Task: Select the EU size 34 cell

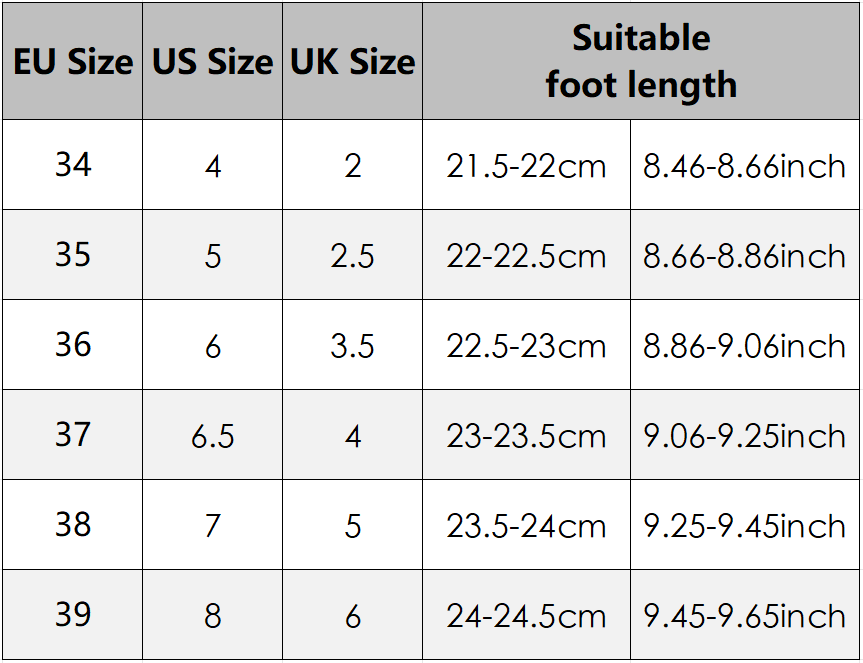Action: point(73,165)
